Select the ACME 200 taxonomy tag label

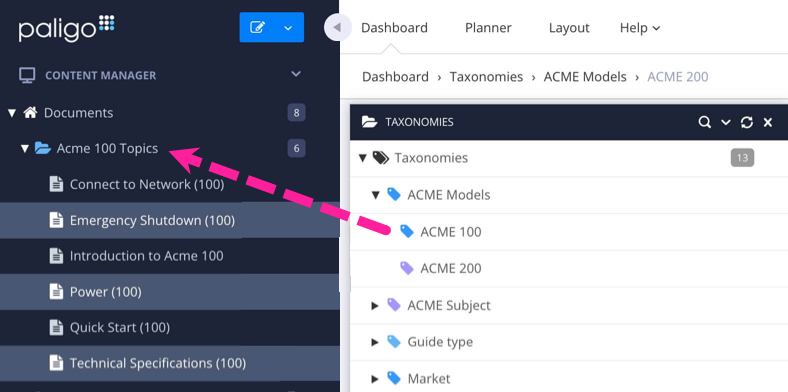tap(451, 268)
